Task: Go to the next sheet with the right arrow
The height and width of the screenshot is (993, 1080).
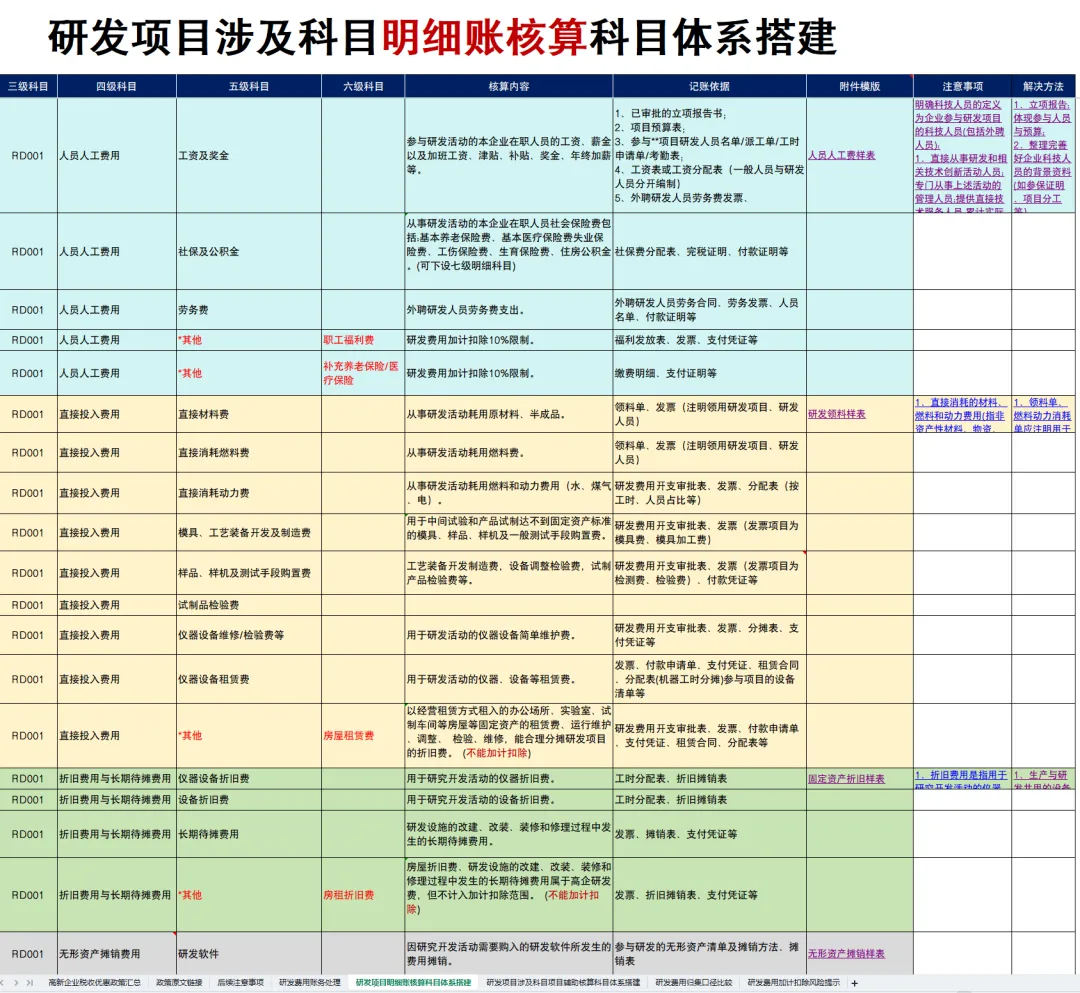Action: pyautogui.click(x=17, y=983)
